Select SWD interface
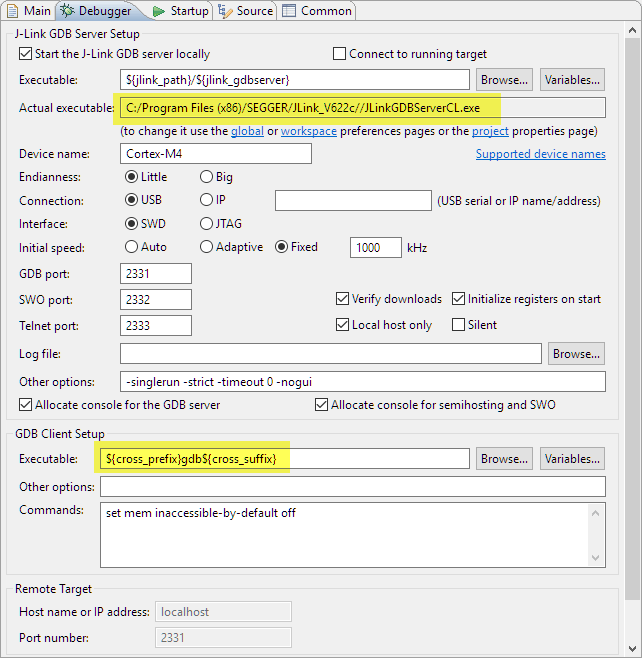Viewport: 642px width, 658px height. (x=131, y=224)
